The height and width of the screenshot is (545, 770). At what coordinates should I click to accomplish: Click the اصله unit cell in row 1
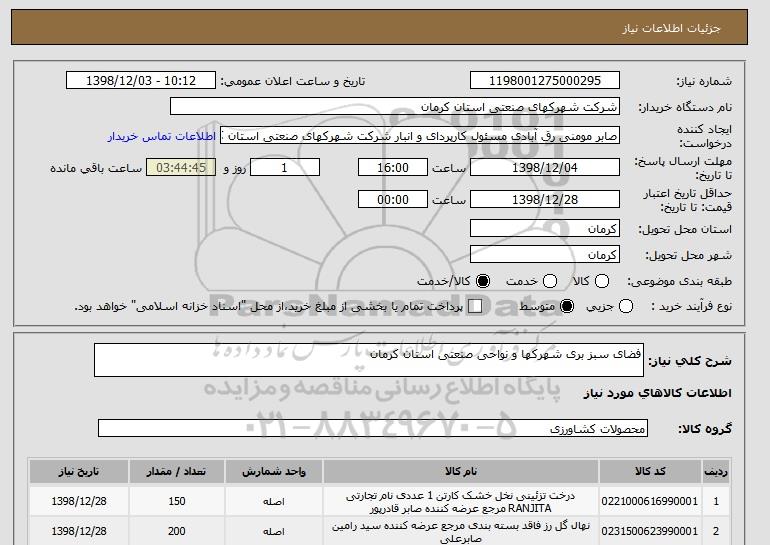(274, 501)
